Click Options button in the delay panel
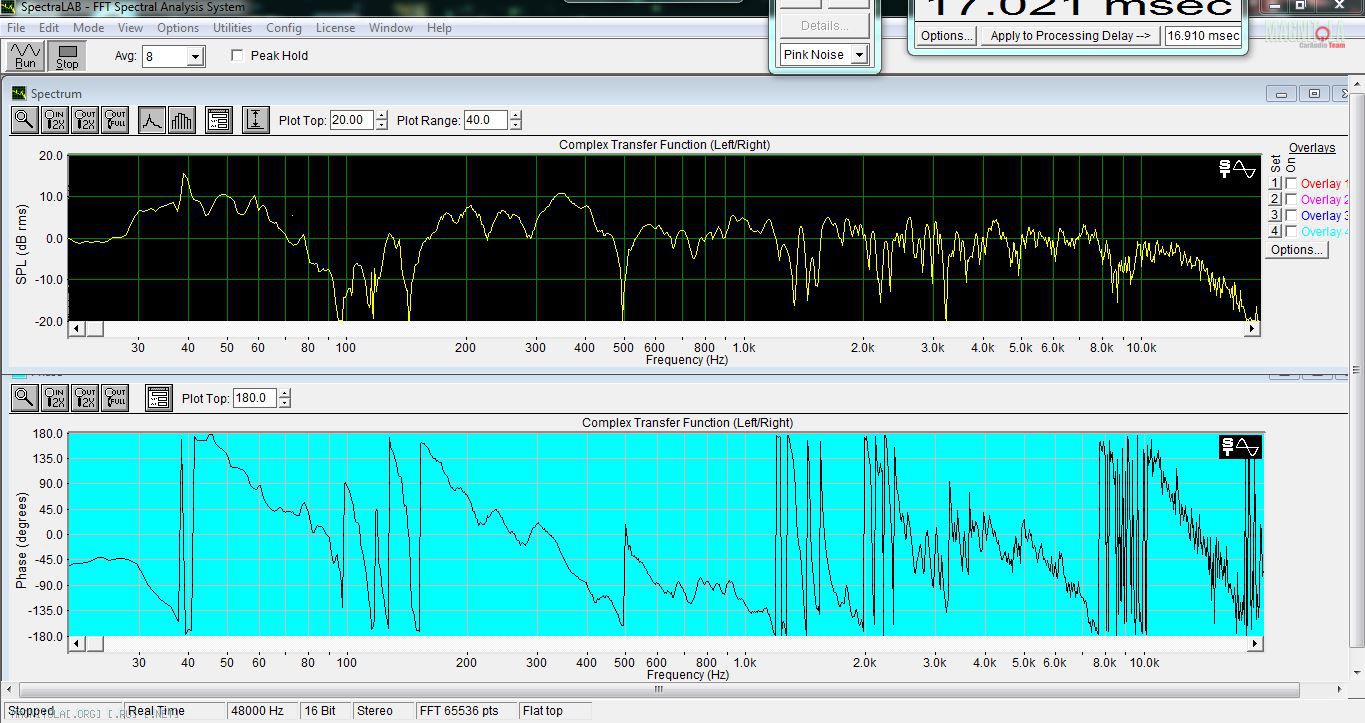The height and width of the screenshot is (723, 1365). [946, 36]
